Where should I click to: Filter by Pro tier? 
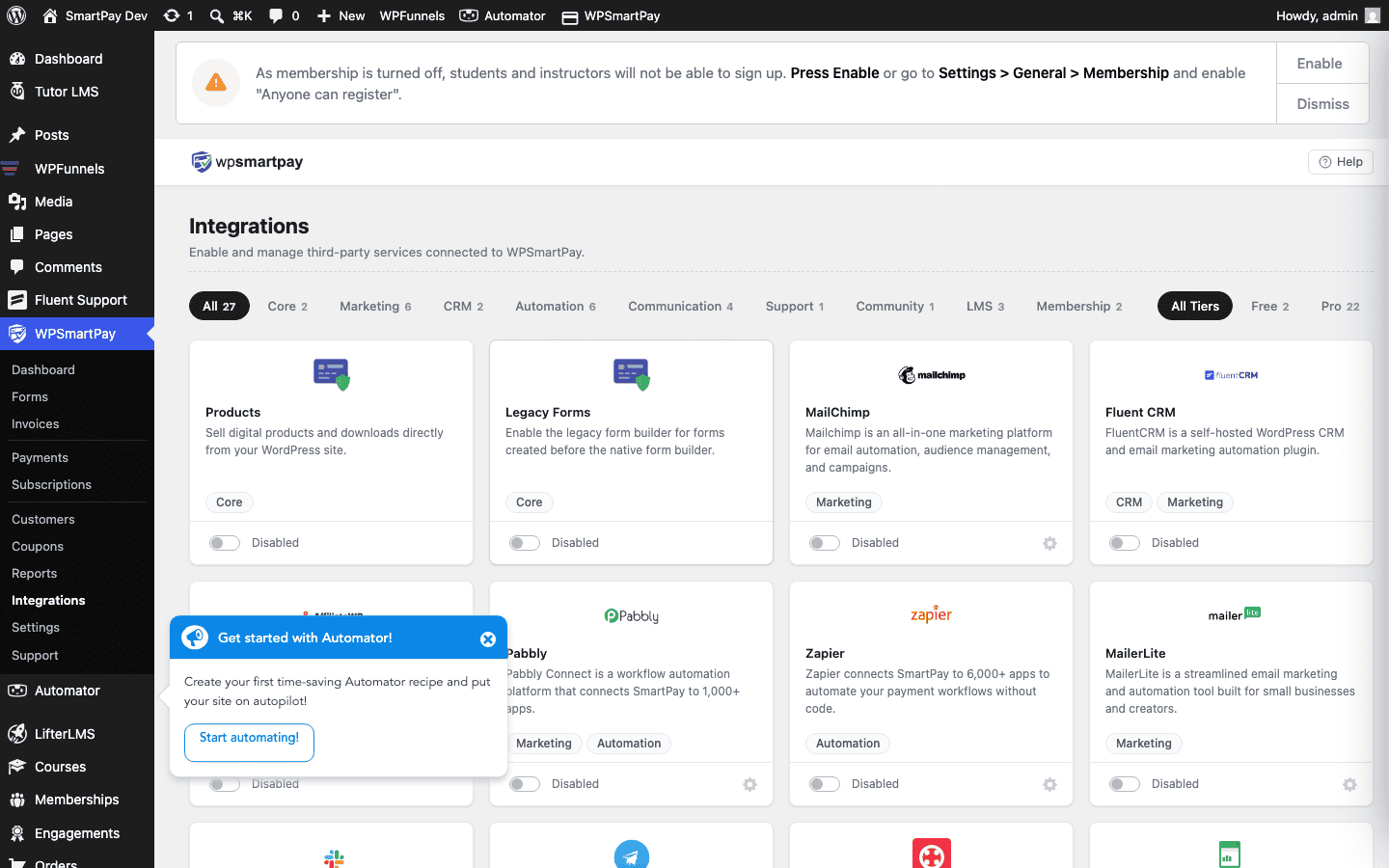(1340, 306)
